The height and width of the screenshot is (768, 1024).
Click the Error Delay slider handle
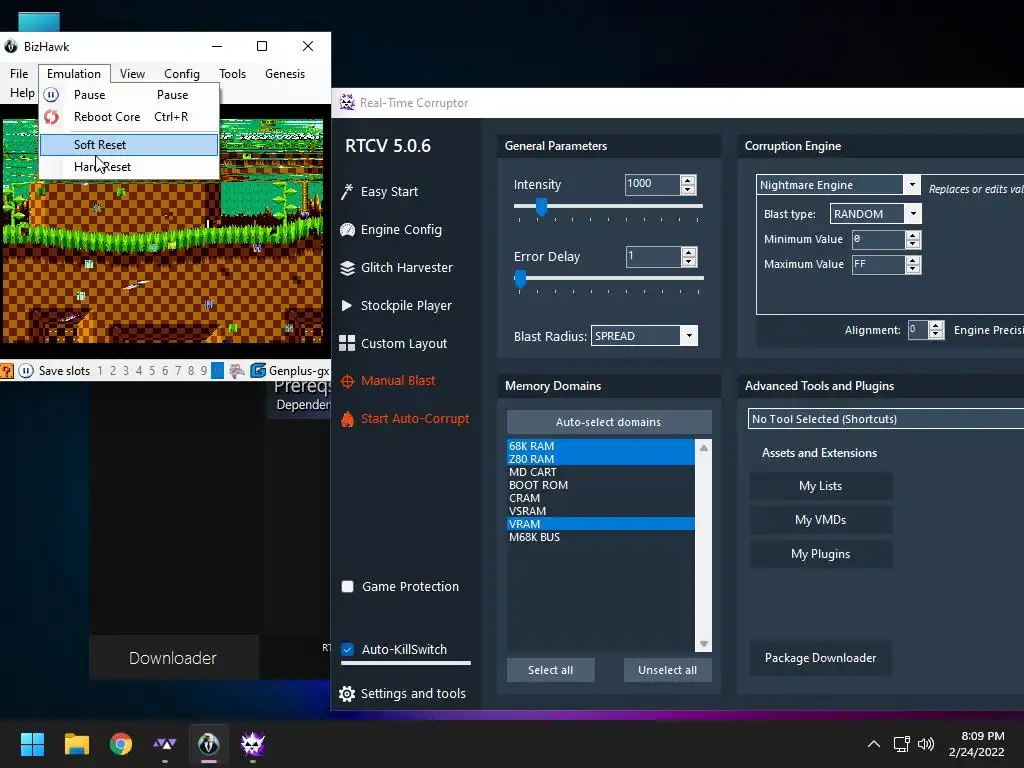click(x=520, y=279)
